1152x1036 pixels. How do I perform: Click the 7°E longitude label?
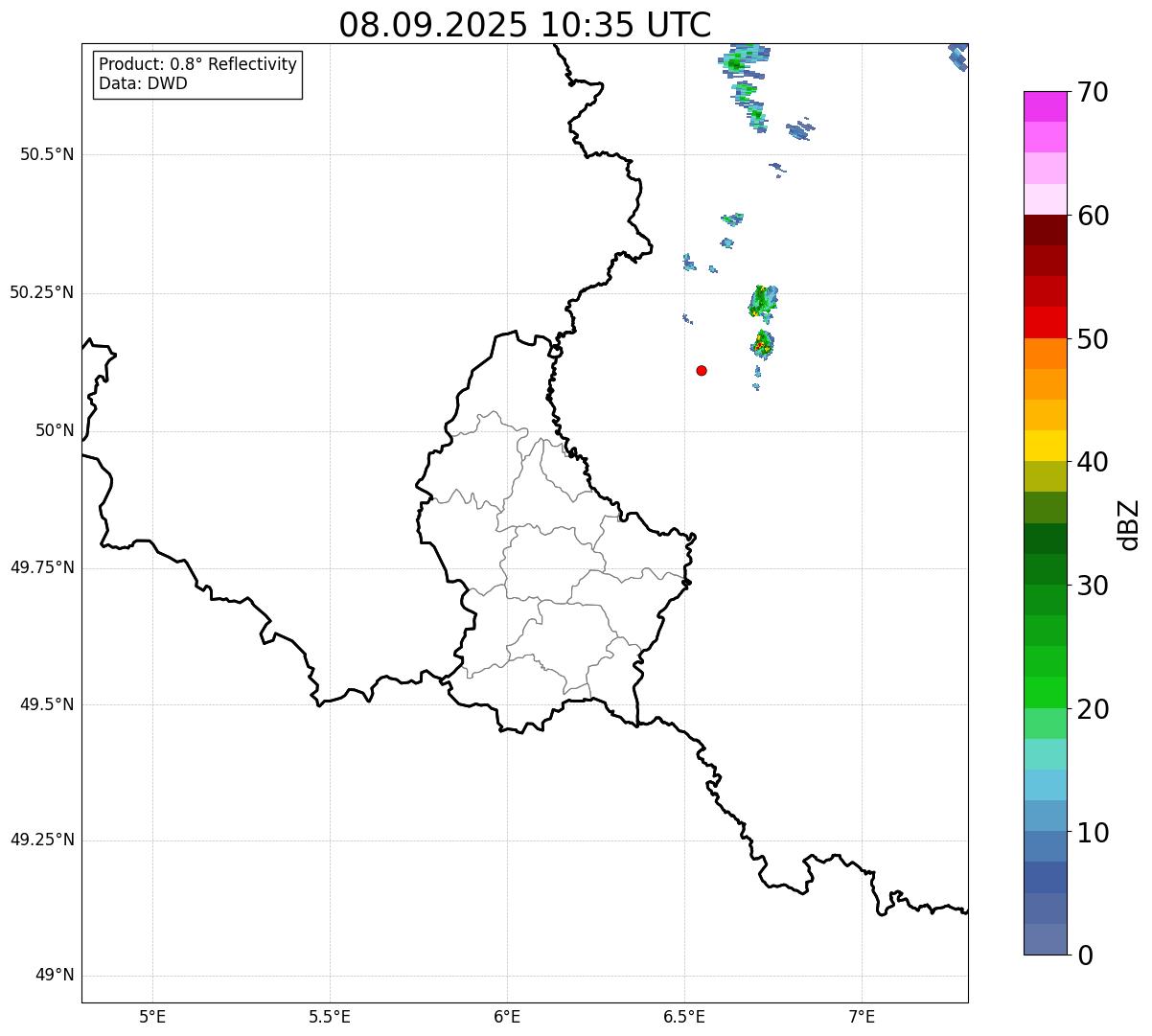[862, 1017]
